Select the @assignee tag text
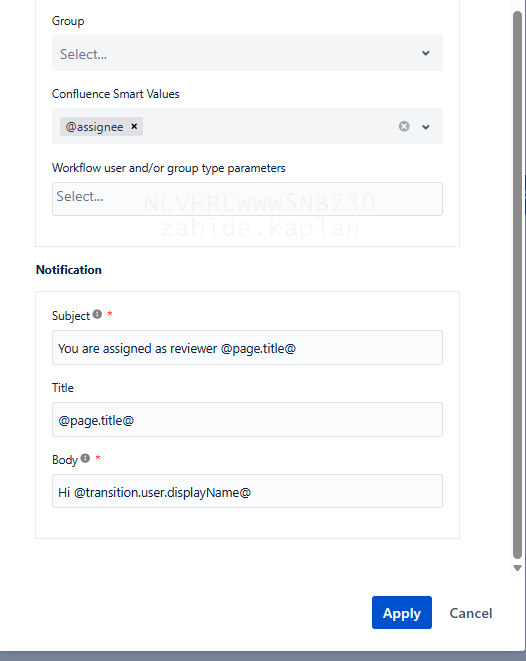526x661 pixels. [94, 126]
